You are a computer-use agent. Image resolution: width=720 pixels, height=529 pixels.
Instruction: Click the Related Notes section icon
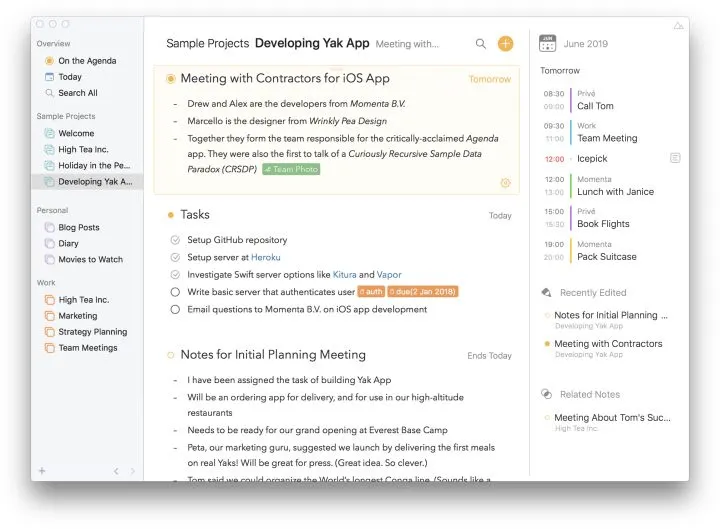(546, 394)
